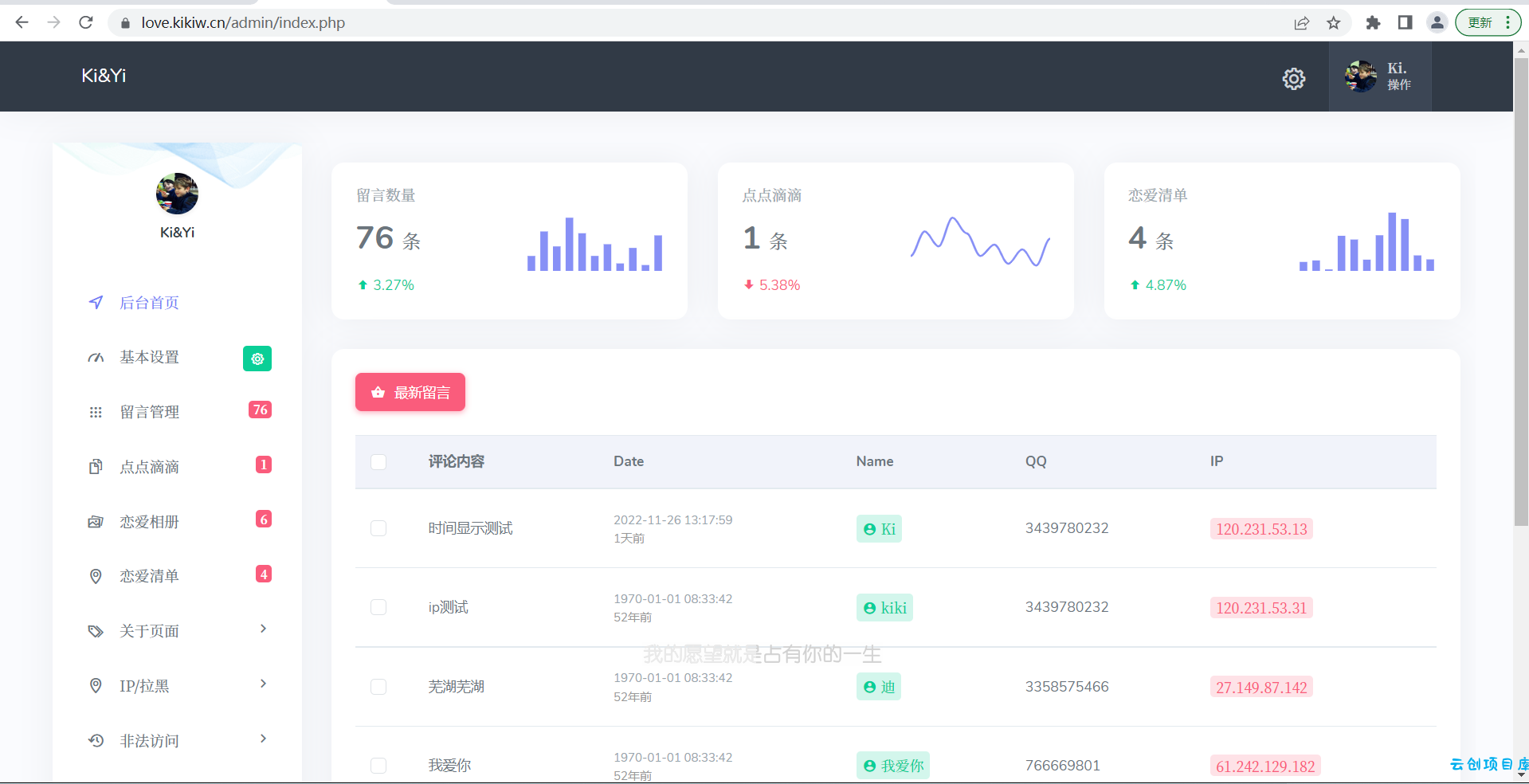Toggle the browser side panel icon
The width and height of the screenshot is (1529, 784).
1405,22
